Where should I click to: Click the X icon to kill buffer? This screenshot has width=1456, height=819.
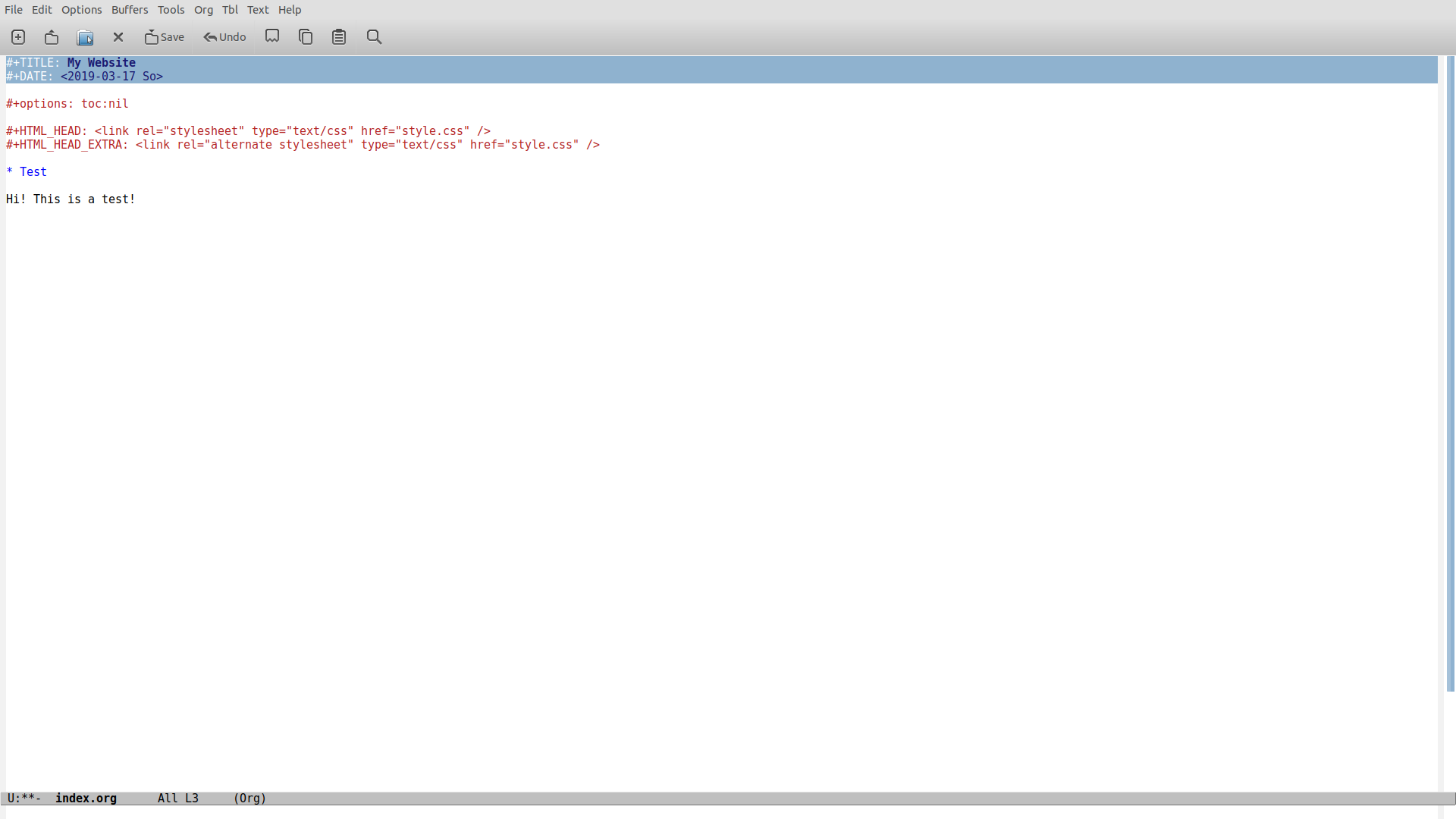point(118,37)
